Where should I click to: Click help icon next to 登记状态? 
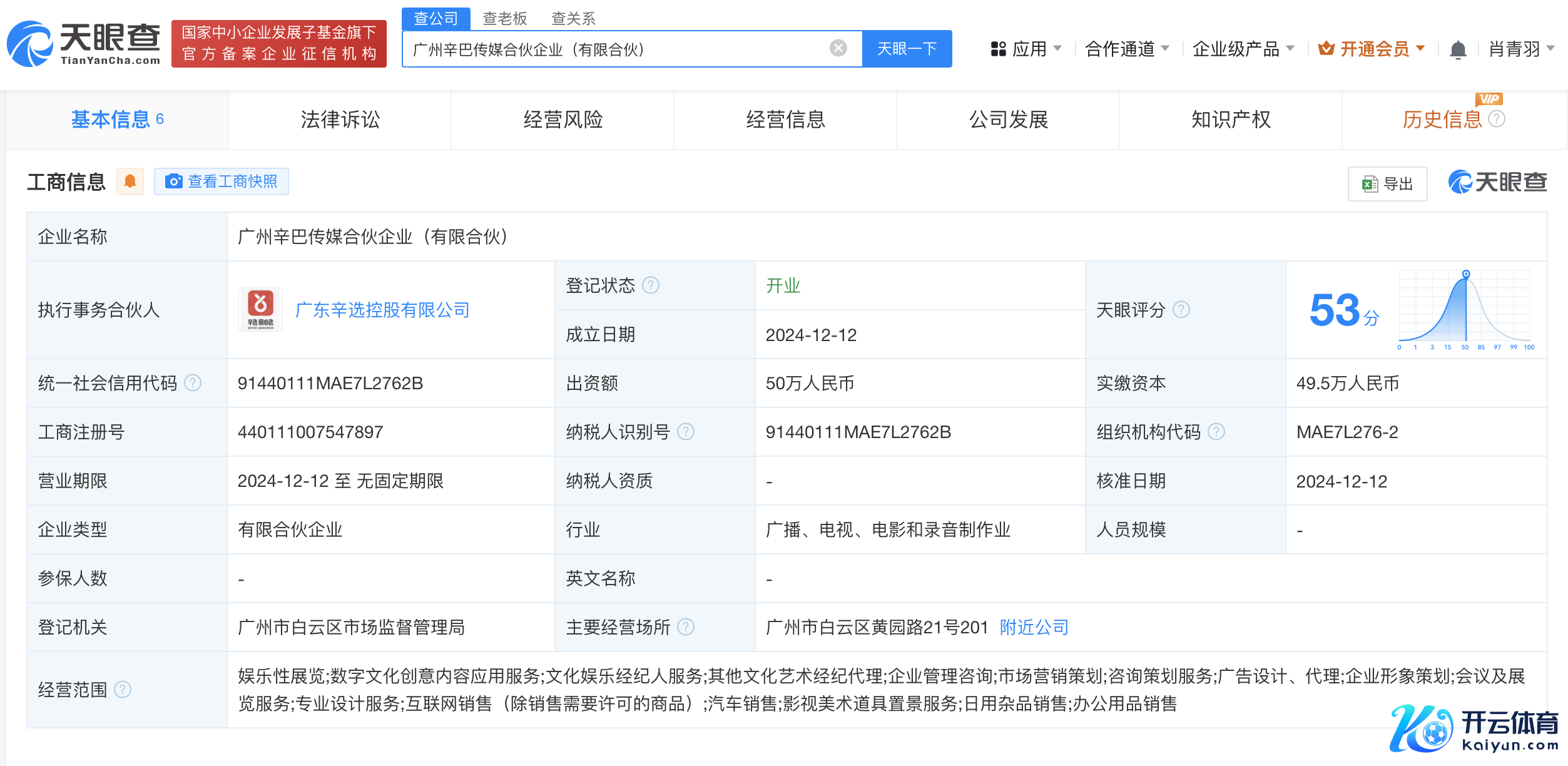pos(651,285)
